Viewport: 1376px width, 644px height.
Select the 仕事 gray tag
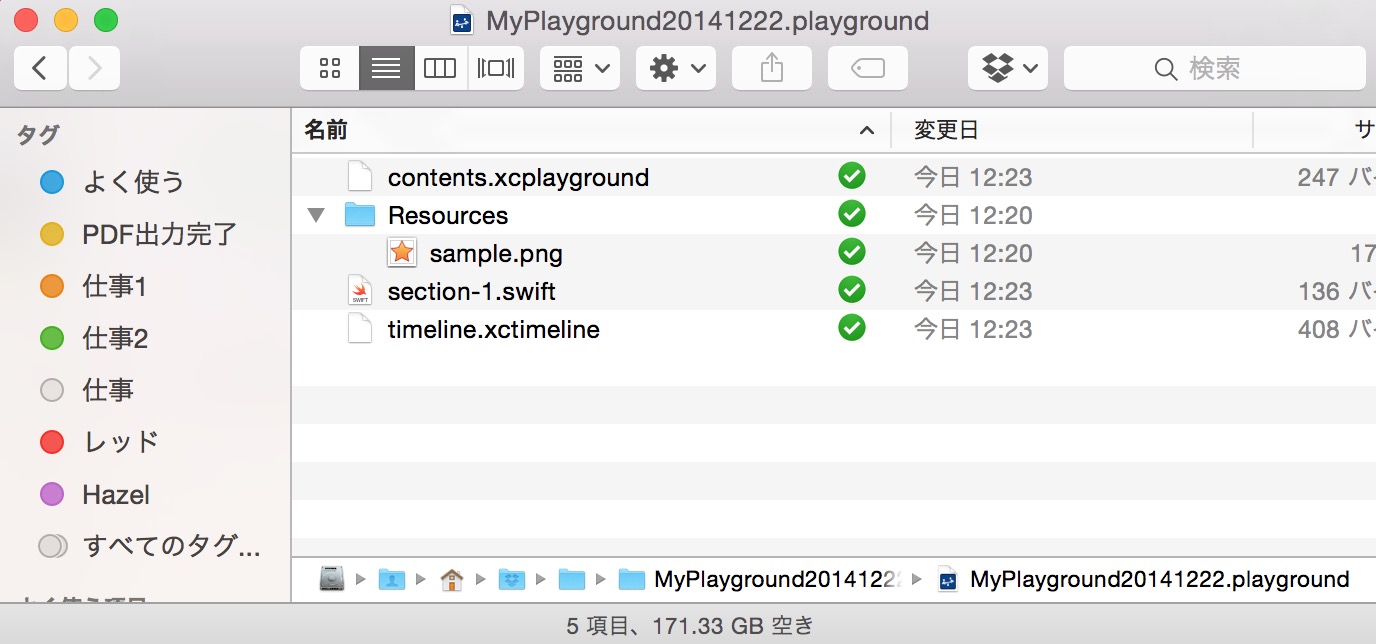tap(86, 390)
